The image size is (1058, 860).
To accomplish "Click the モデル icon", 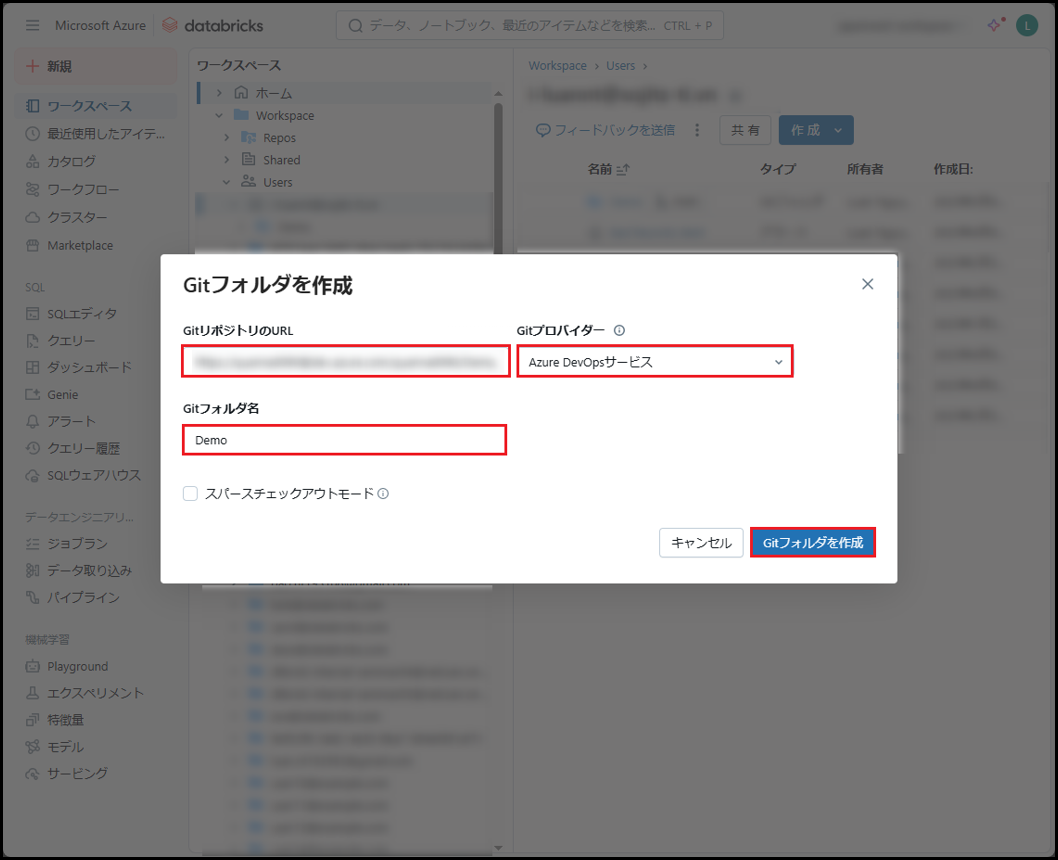I will 32,747.
